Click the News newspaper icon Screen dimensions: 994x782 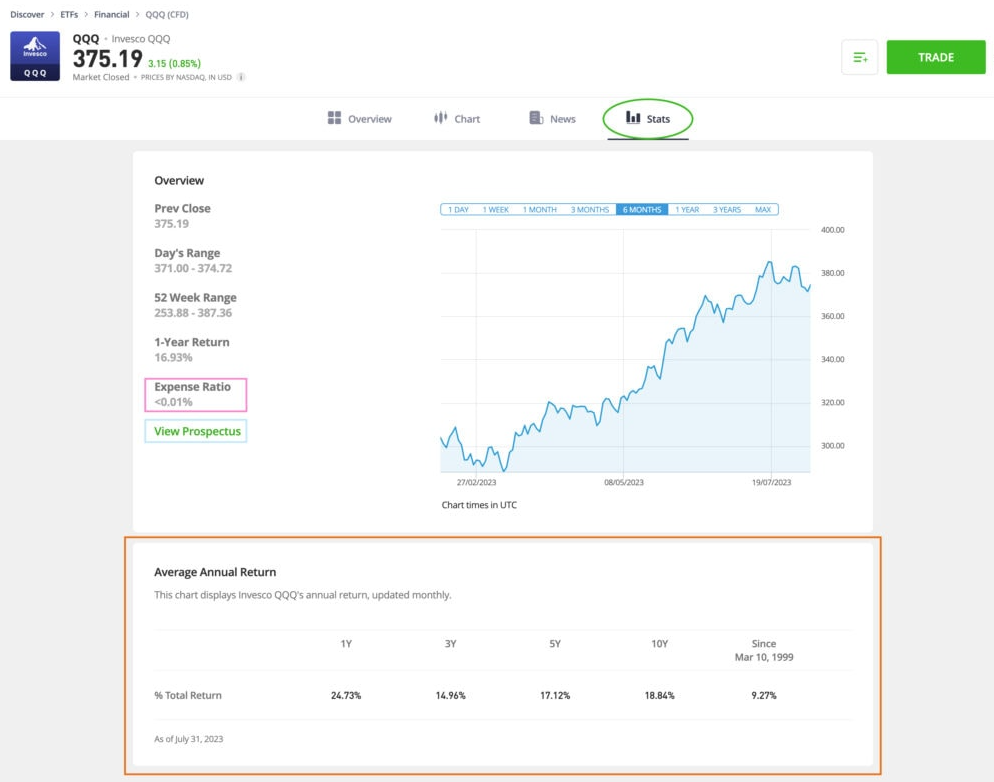tap(536, 118)
